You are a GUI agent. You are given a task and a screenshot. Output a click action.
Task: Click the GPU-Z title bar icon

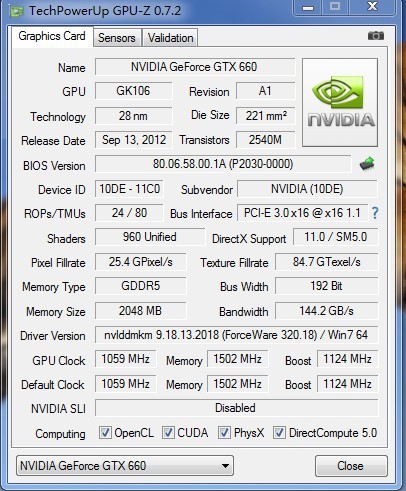click(x=17, y=11)
